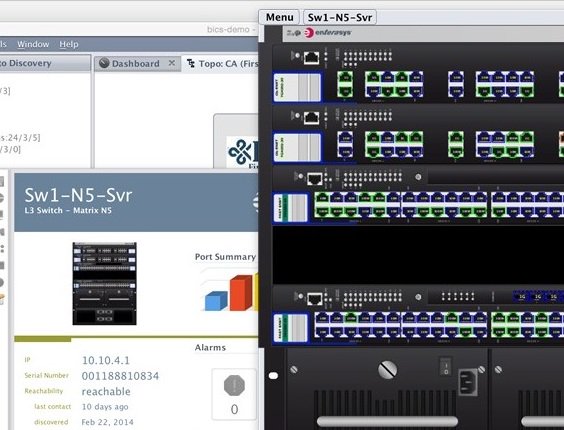Viewport: 564px width, 430px height.
Task: Open the Matrix N5 chassis thumbnail
Action: (104, 284)
